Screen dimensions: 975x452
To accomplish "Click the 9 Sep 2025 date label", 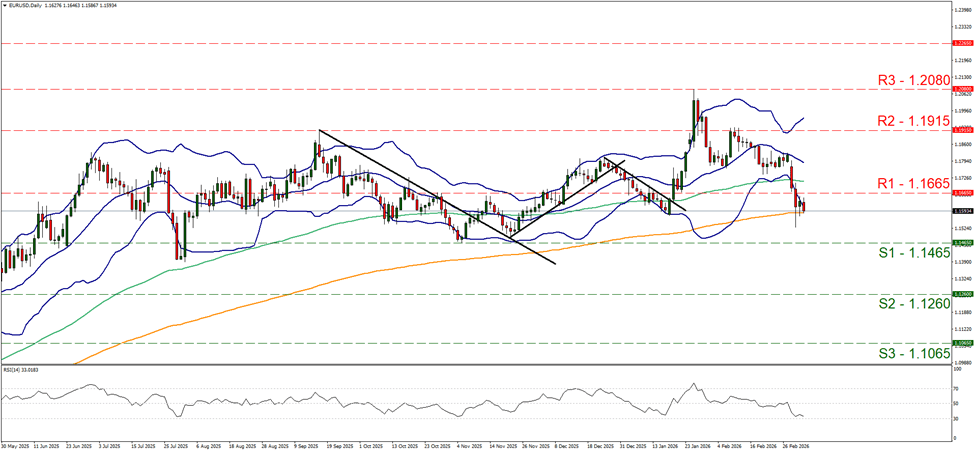I will (306, 446).
